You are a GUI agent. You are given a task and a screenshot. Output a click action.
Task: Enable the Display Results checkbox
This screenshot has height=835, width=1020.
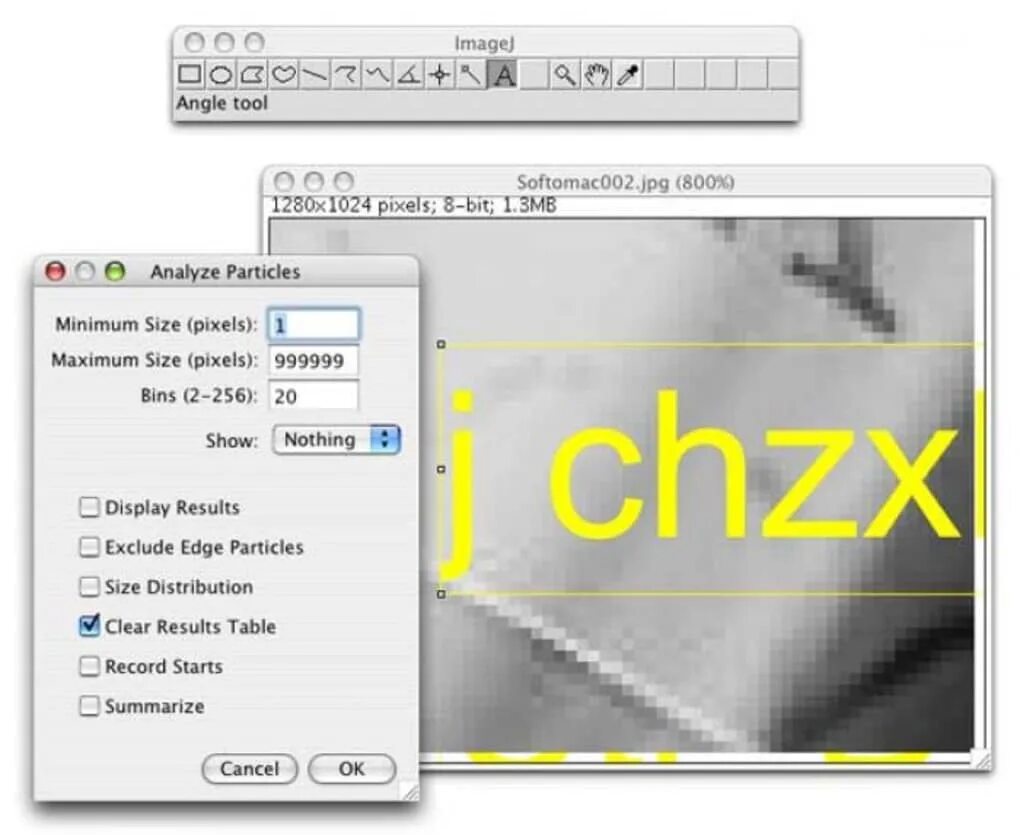pyautogui.click(x=89, y=507)
